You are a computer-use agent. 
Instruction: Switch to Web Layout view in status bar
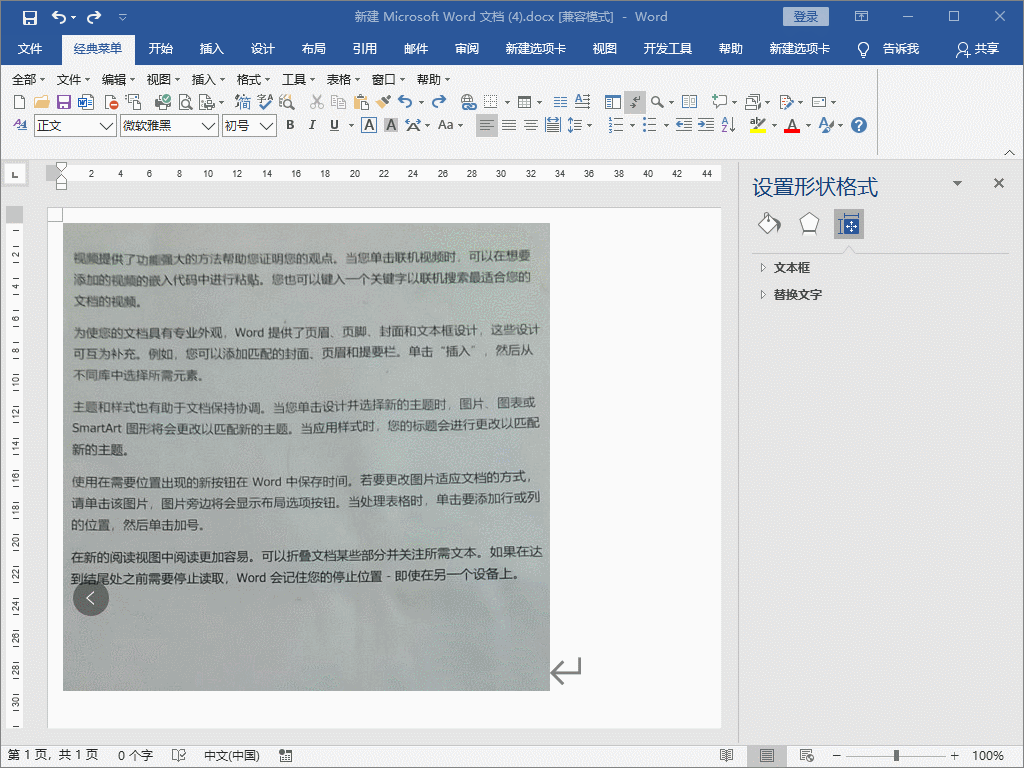coord(807,756)
